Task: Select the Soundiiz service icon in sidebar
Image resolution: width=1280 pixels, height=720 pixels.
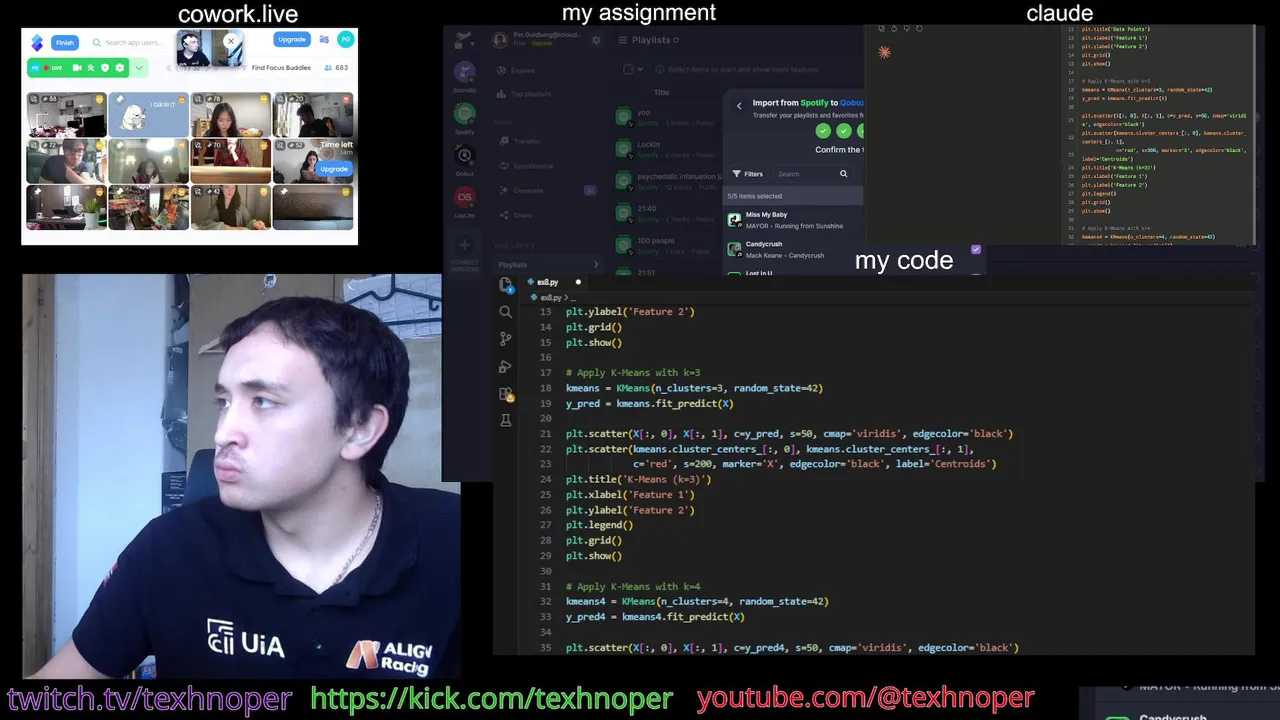Action: click(x=465, y=71)
